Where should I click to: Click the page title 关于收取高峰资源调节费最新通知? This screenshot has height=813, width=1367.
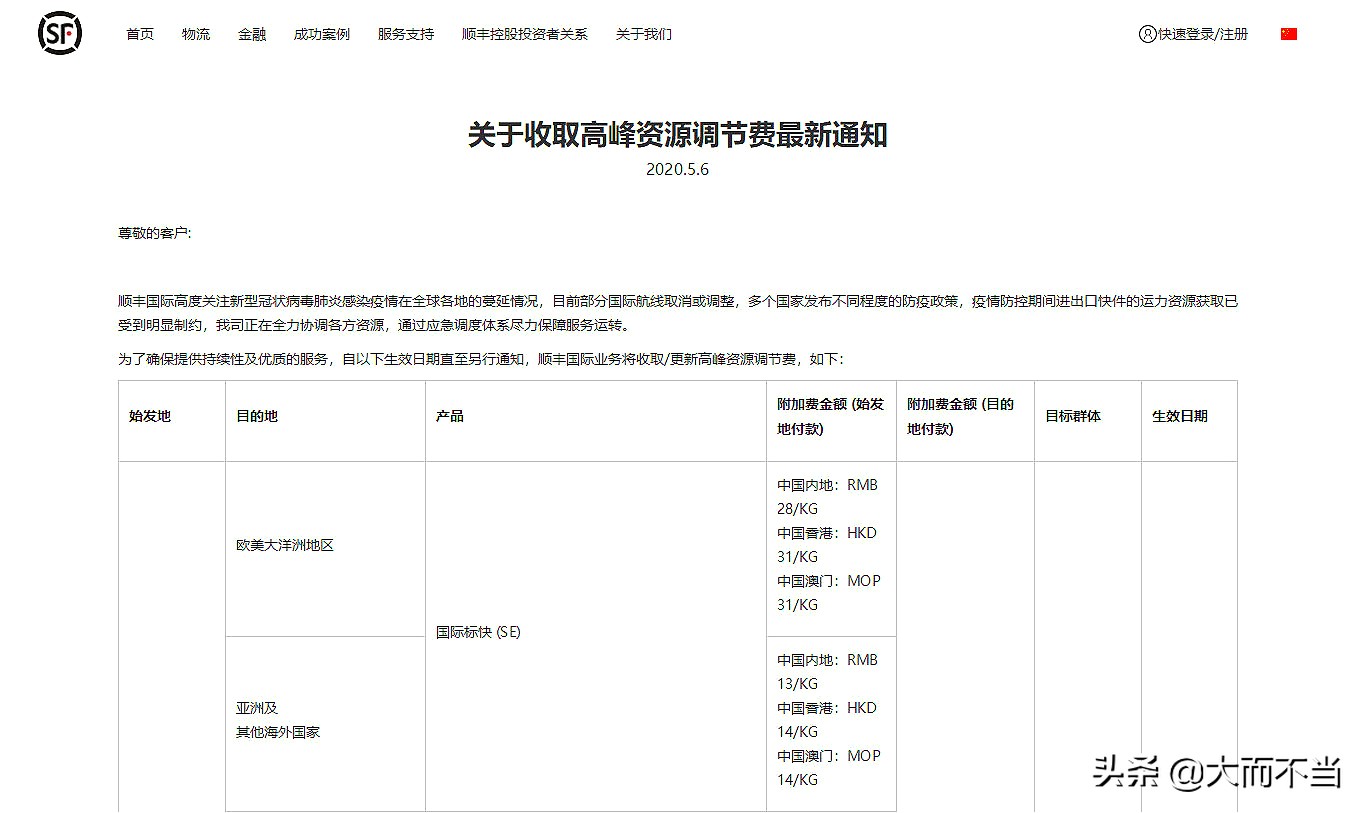(678, 135)
